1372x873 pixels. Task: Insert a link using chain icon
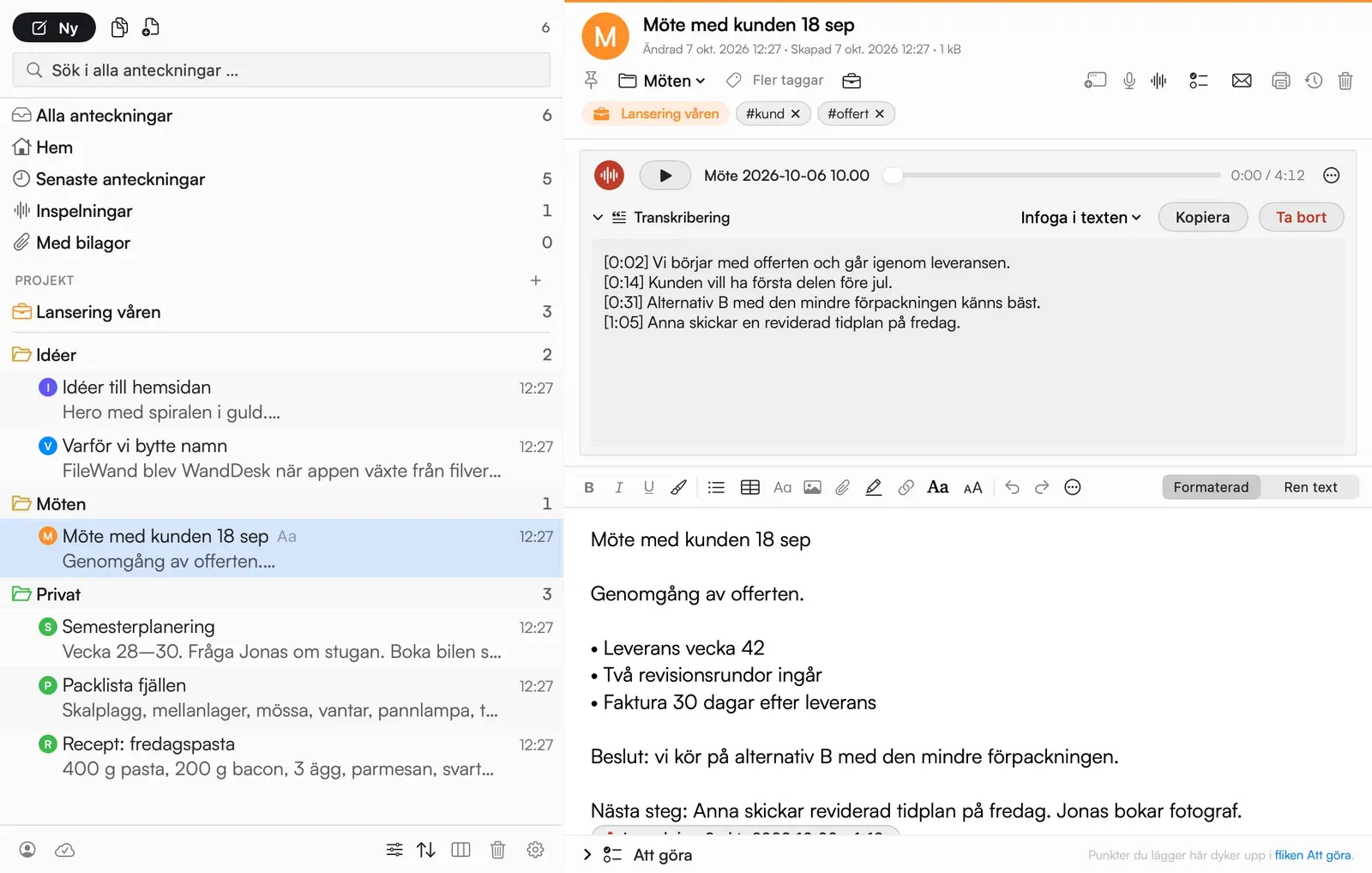(906, 487)
